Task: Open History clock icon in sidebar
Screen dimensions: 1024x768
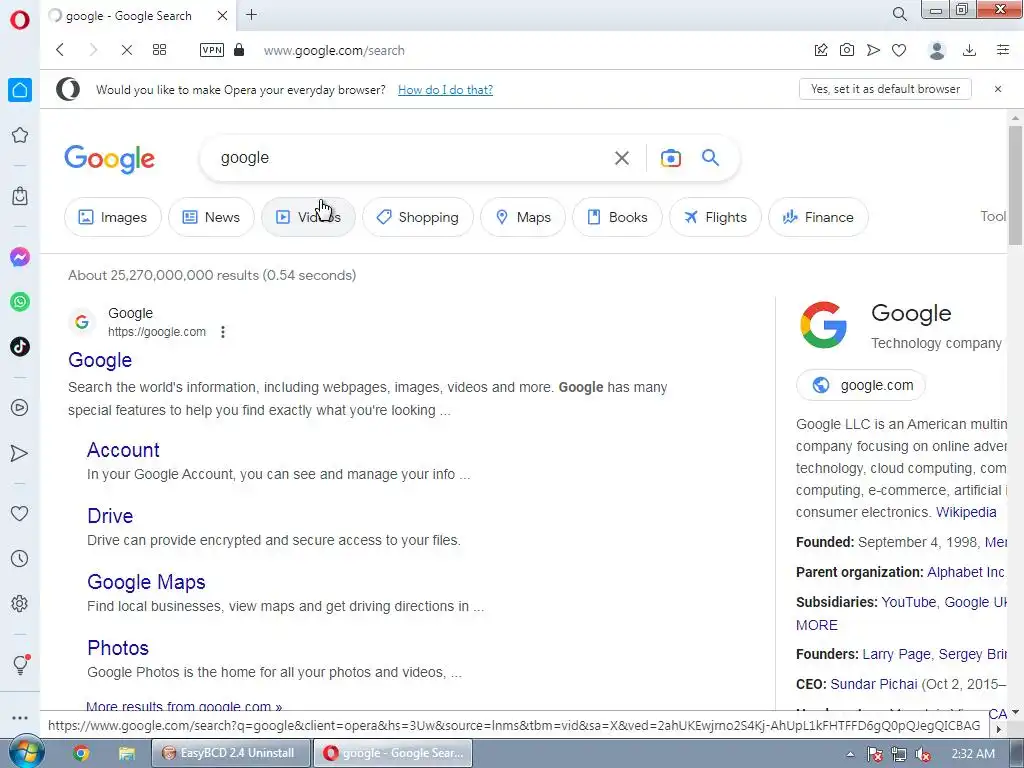Action: tap(20, 558)
